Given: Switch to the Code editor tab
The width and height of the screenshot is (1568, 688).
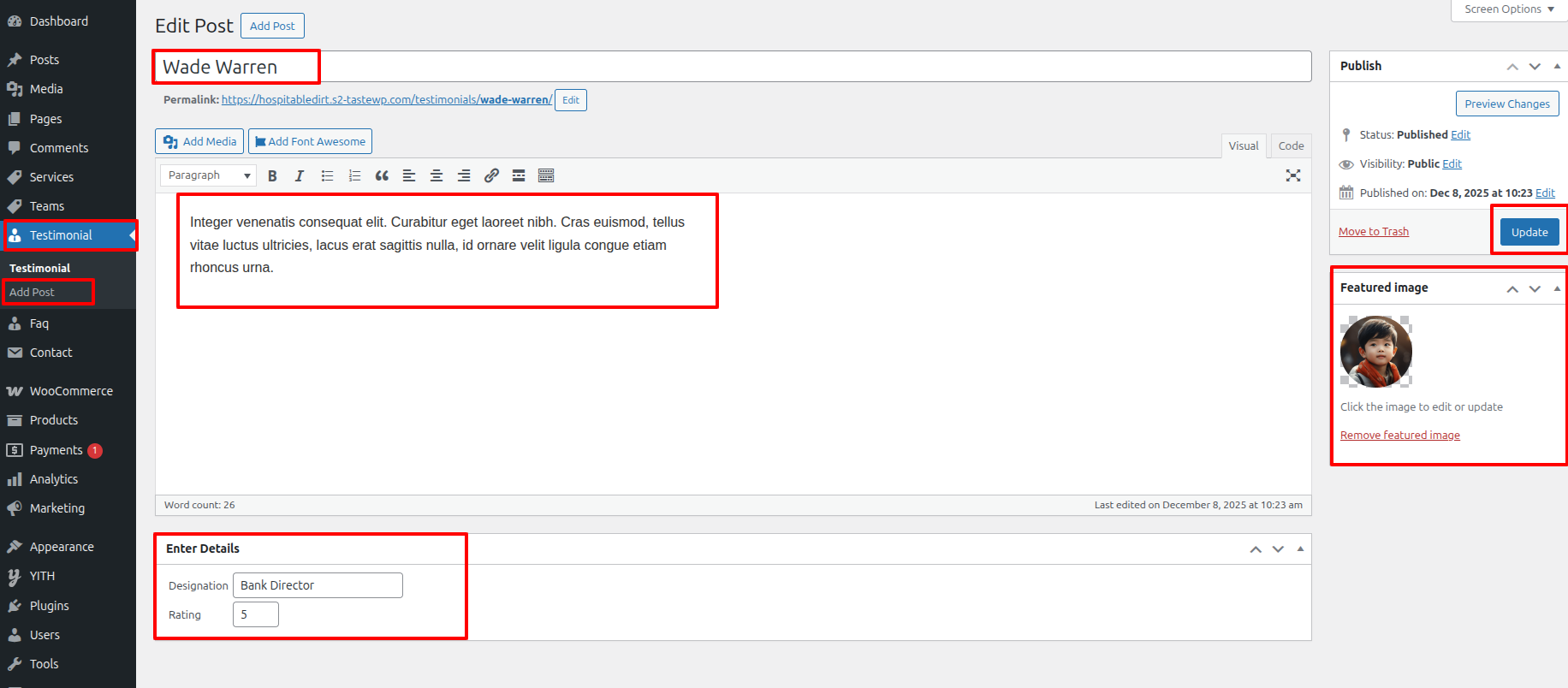Looking at the screenshot, I should pyautogui.click(x=1291, y=145).
